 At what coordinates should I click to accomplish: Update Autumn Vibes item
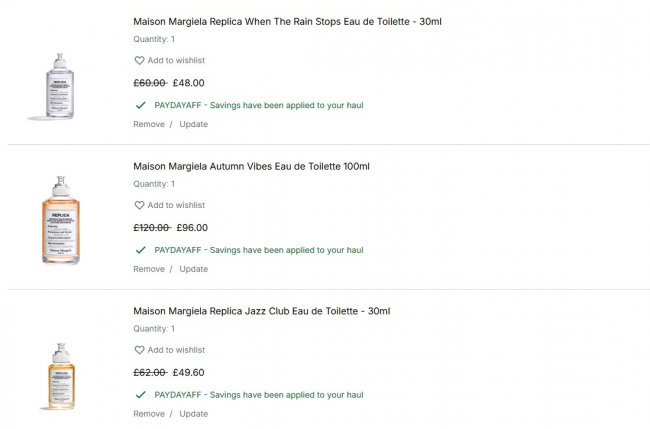(x=194, y=269)
